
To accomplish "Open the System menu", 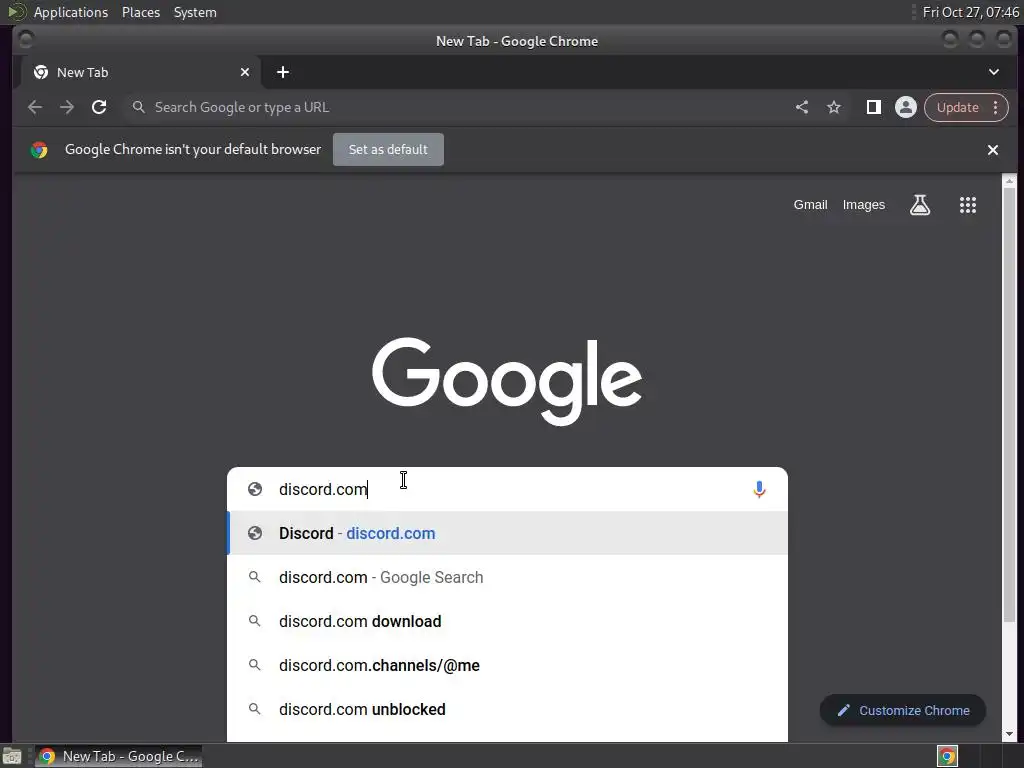I will tap(195, 12).
